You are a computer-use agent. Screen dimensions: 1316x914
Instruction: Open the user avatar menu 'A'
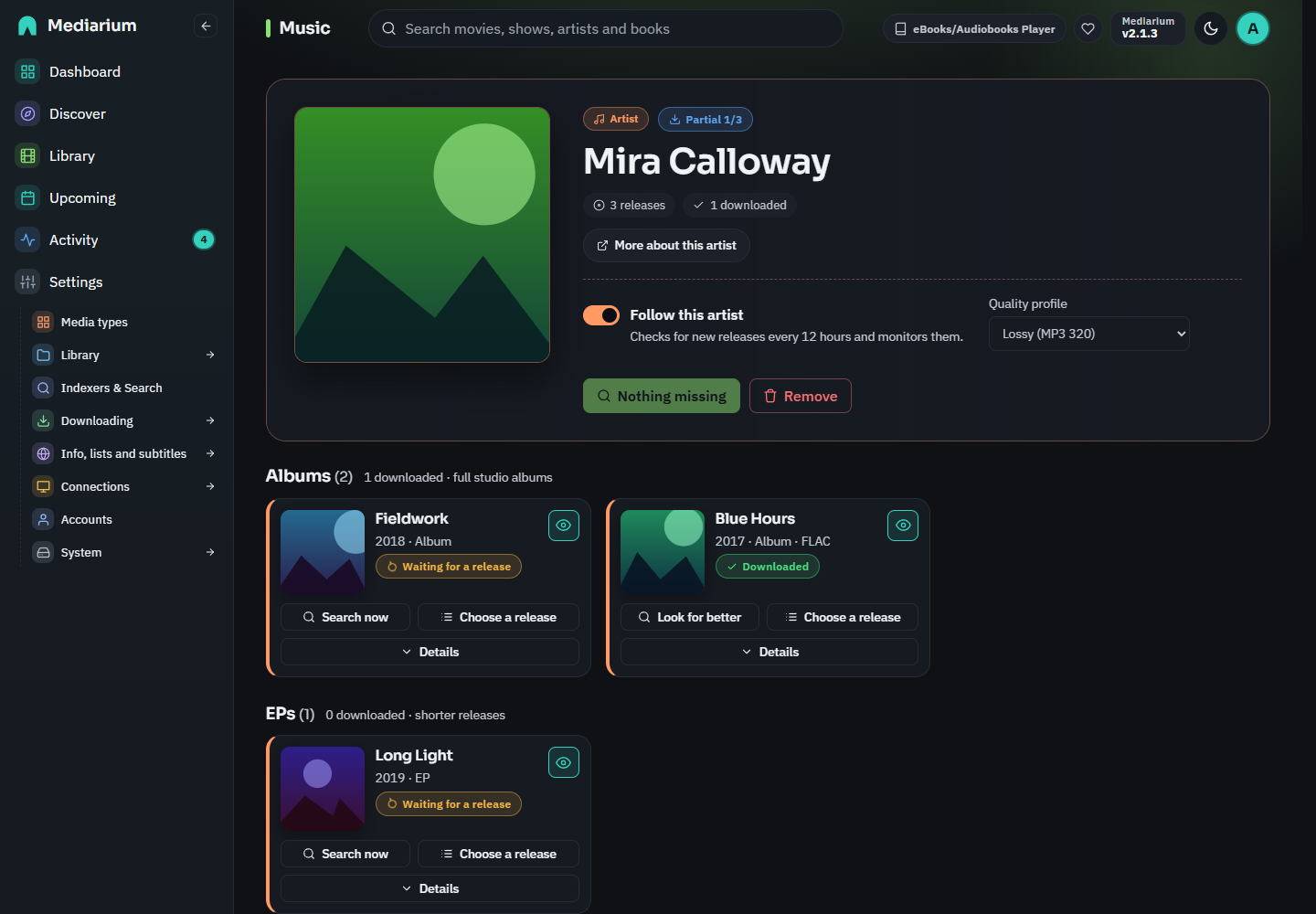pyautogui.click(x=1253, y=28)
